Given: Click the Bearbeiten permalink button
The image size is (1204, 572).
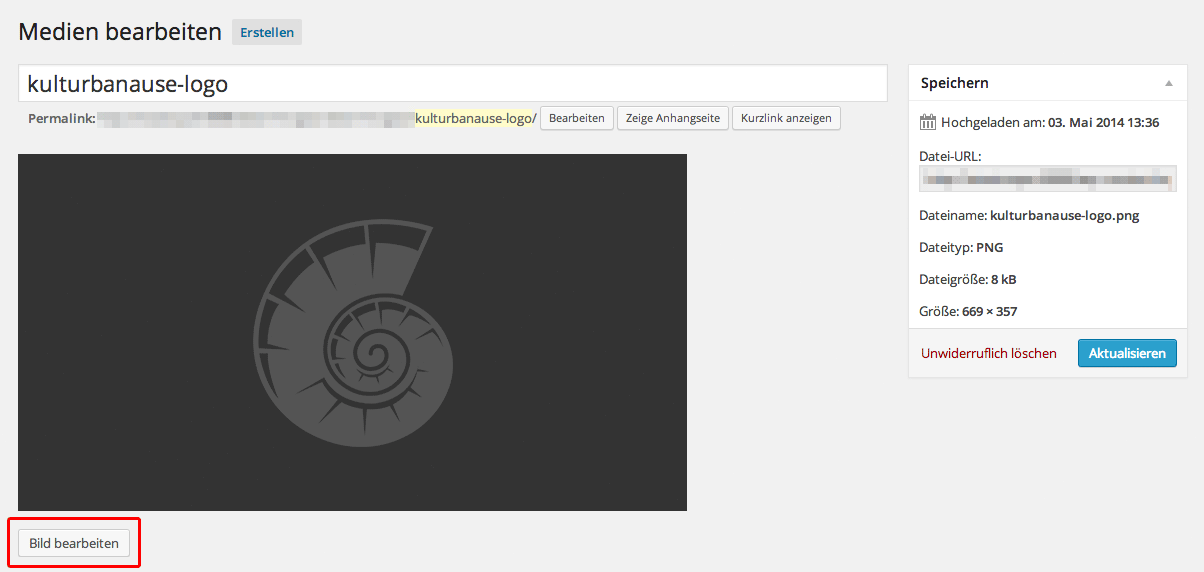Looking at the screenshot, I should (x=577, y=118).
